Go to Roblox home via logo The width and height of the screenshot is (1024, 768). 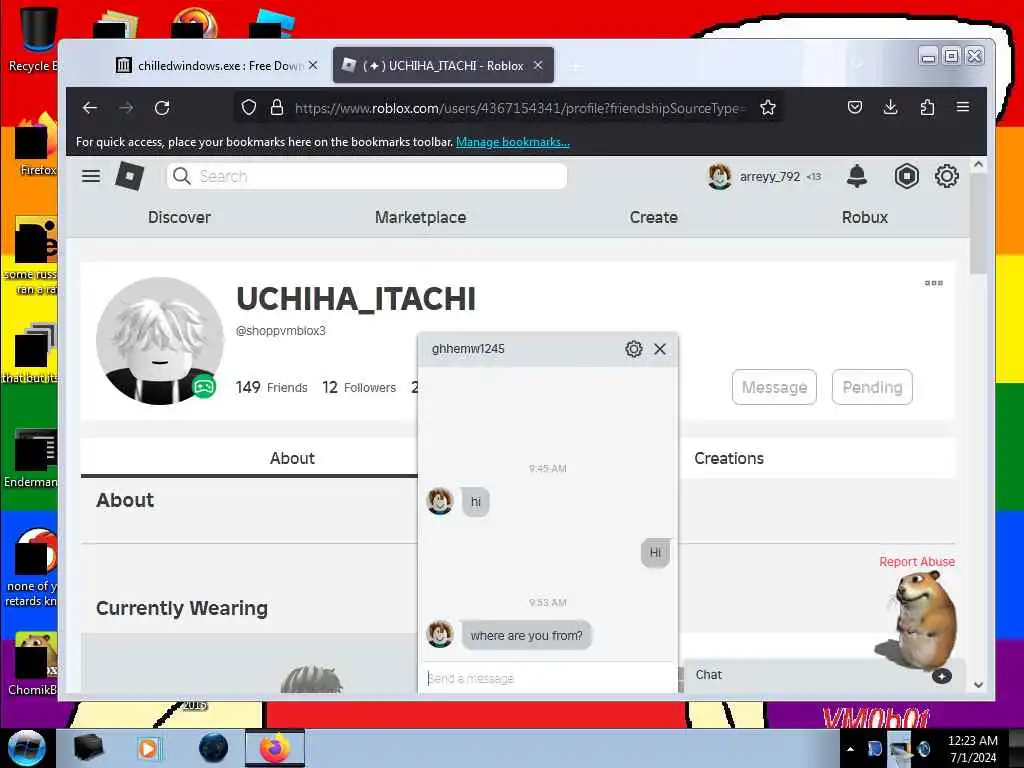coord(130,176)
